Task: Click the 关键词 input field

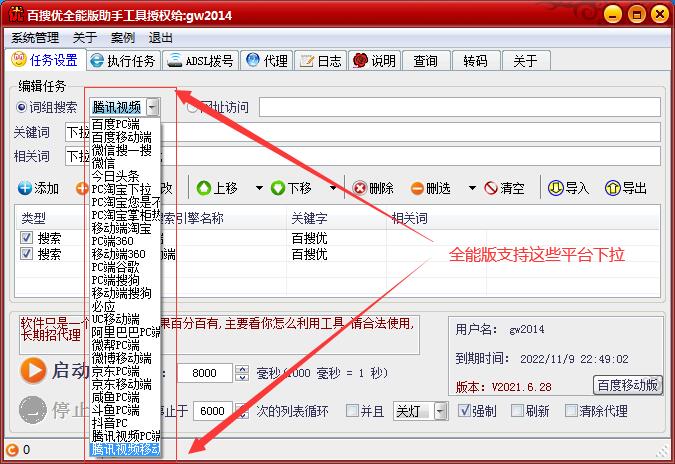Action: [363, 132]
